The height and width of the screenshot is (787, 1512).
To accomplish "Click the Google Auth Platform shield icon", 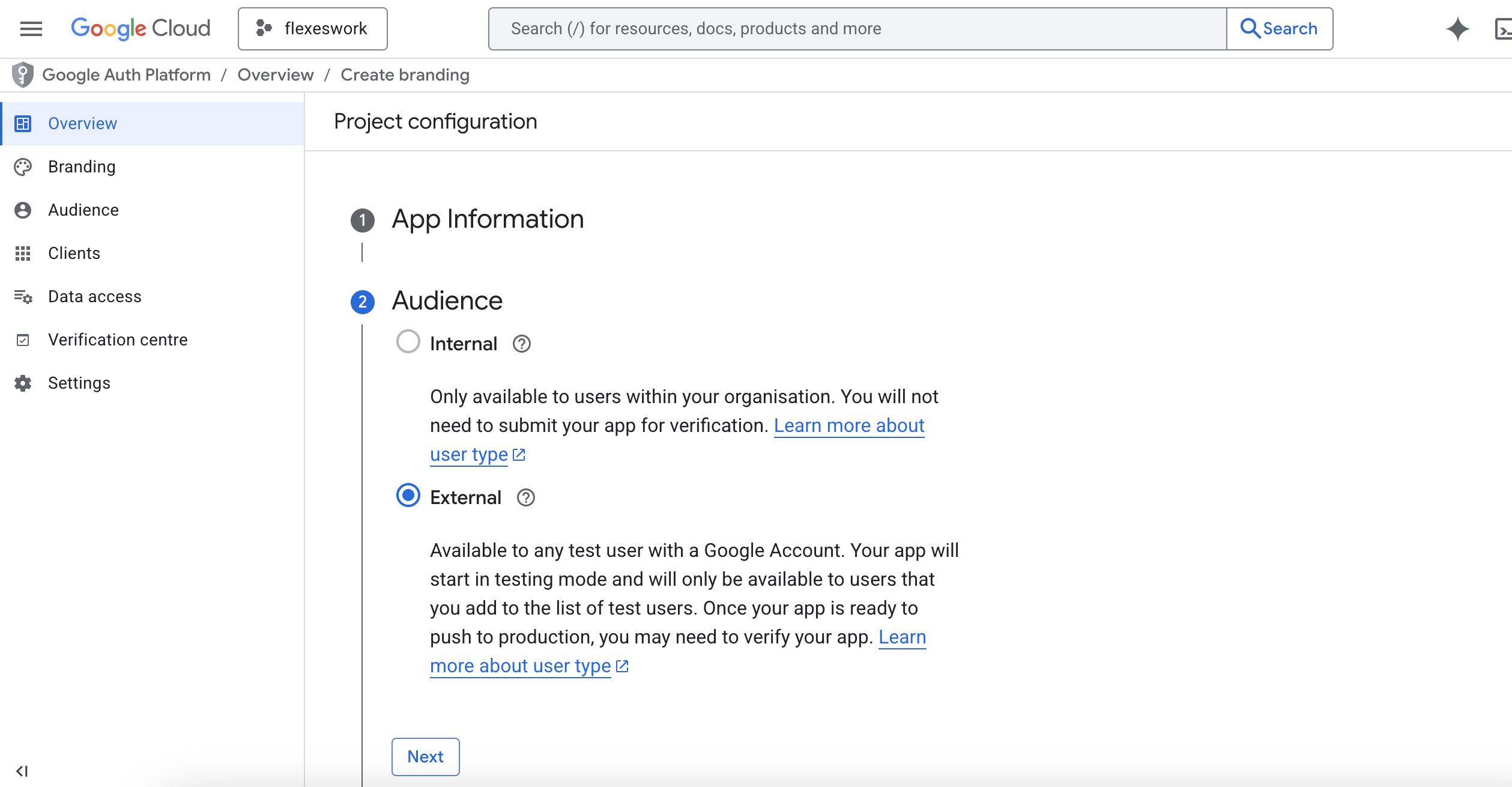I will 23,74.
